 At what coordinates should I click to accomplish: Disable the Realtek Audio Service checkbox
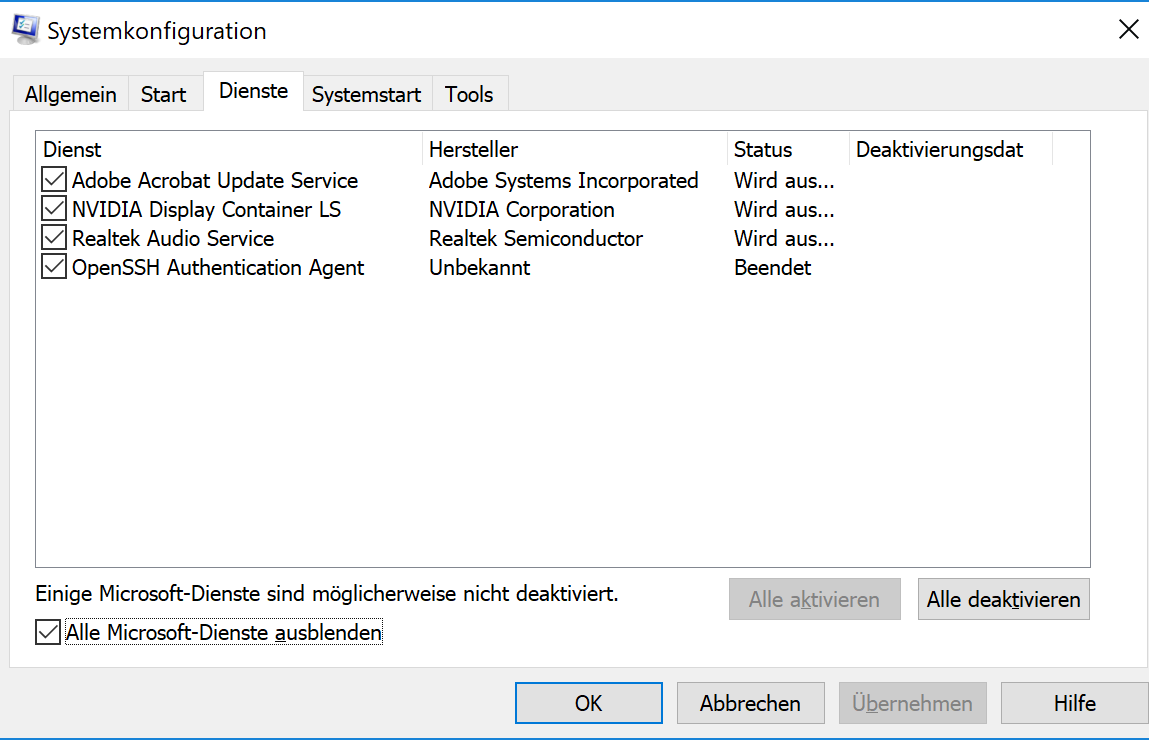(53, 237)
